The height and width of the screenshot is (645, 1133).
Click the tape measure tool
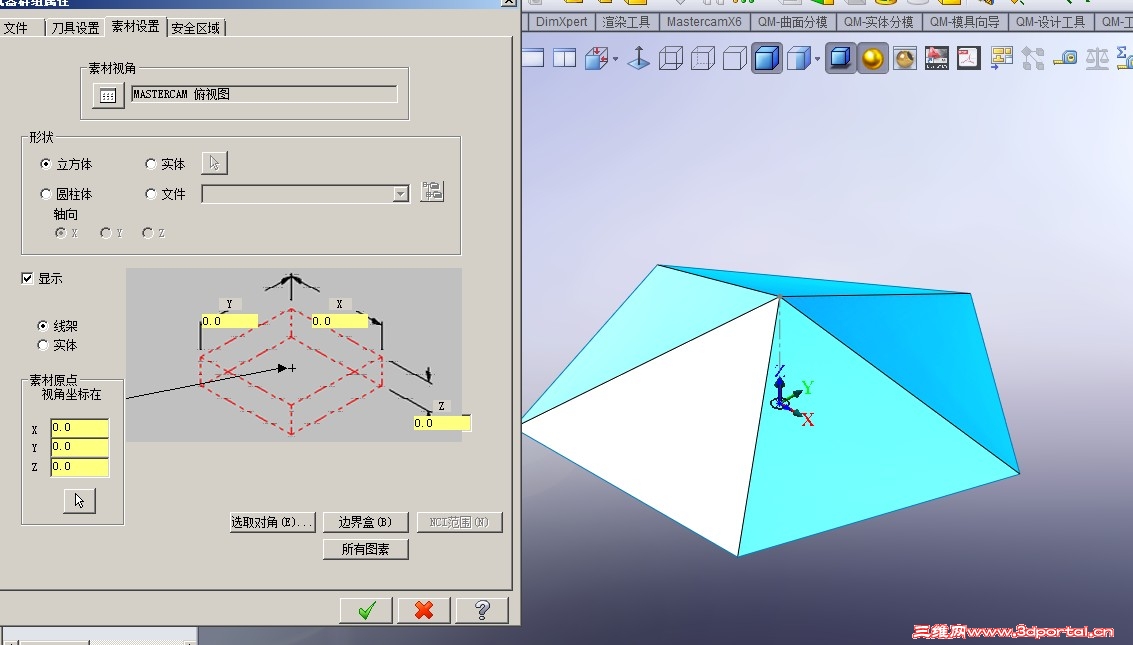1065,58
